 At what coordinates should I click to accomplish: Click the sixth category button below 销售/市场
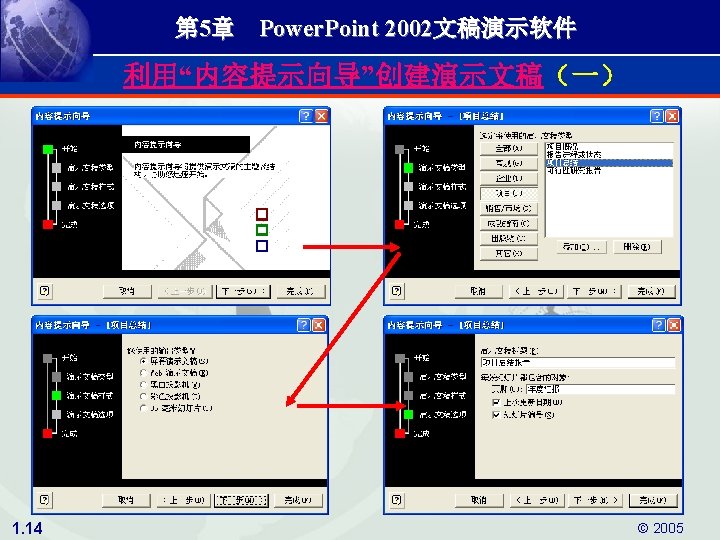point(509,224)
